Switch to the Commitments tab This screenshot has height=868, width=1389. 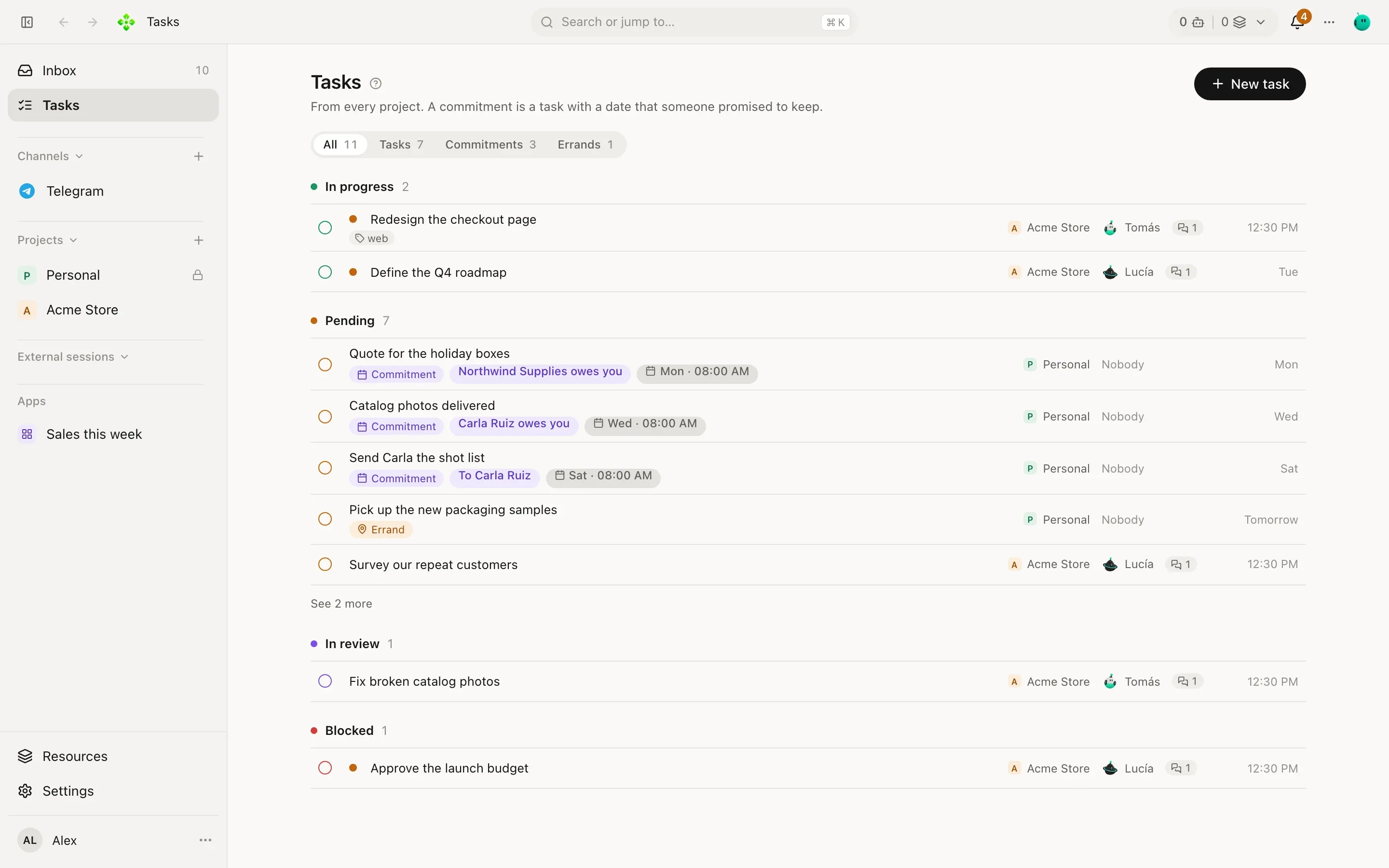491,145
